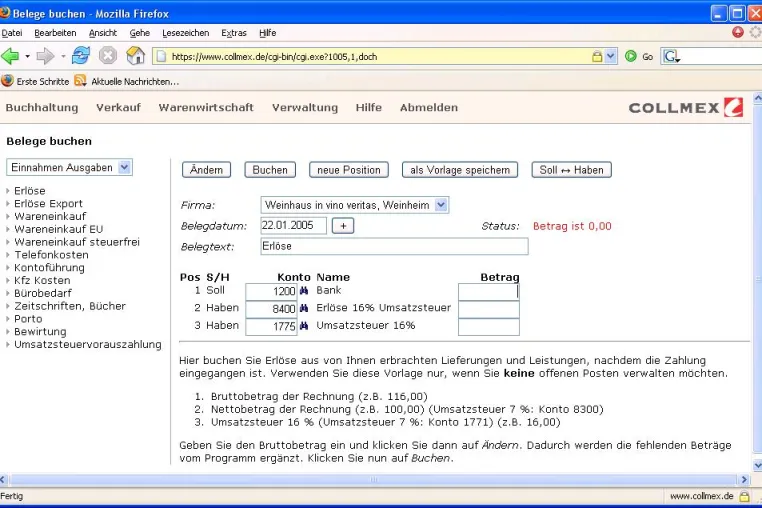Viewport: 762px width, 508px height.
Task: Open the Firma dropdown Weinhaus in vino veritas
Action: (355, 205)
